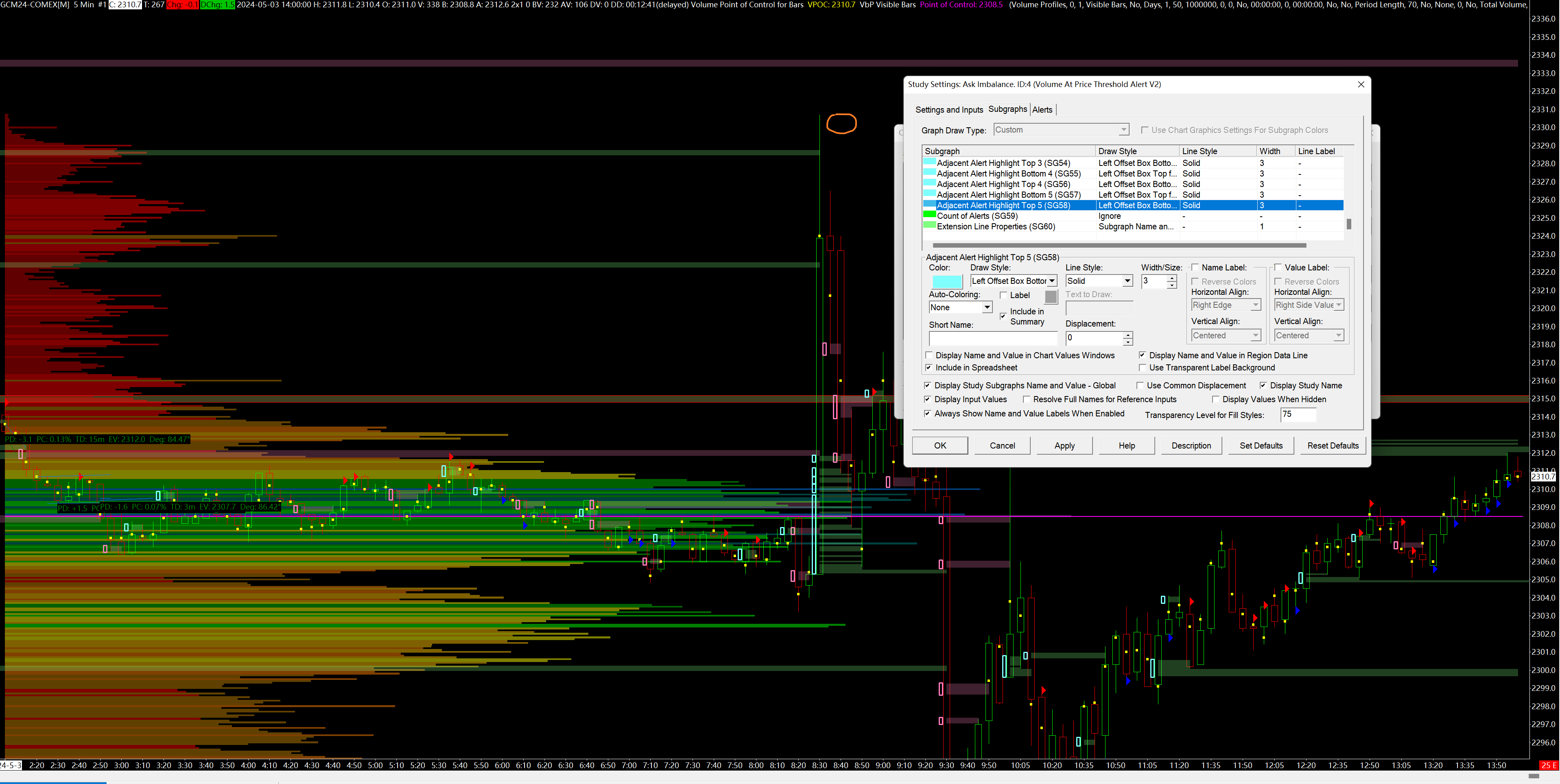Switch to the Settings and Inputs tab
Screen dimensions: 1560x784
click(x=948, y=109)
